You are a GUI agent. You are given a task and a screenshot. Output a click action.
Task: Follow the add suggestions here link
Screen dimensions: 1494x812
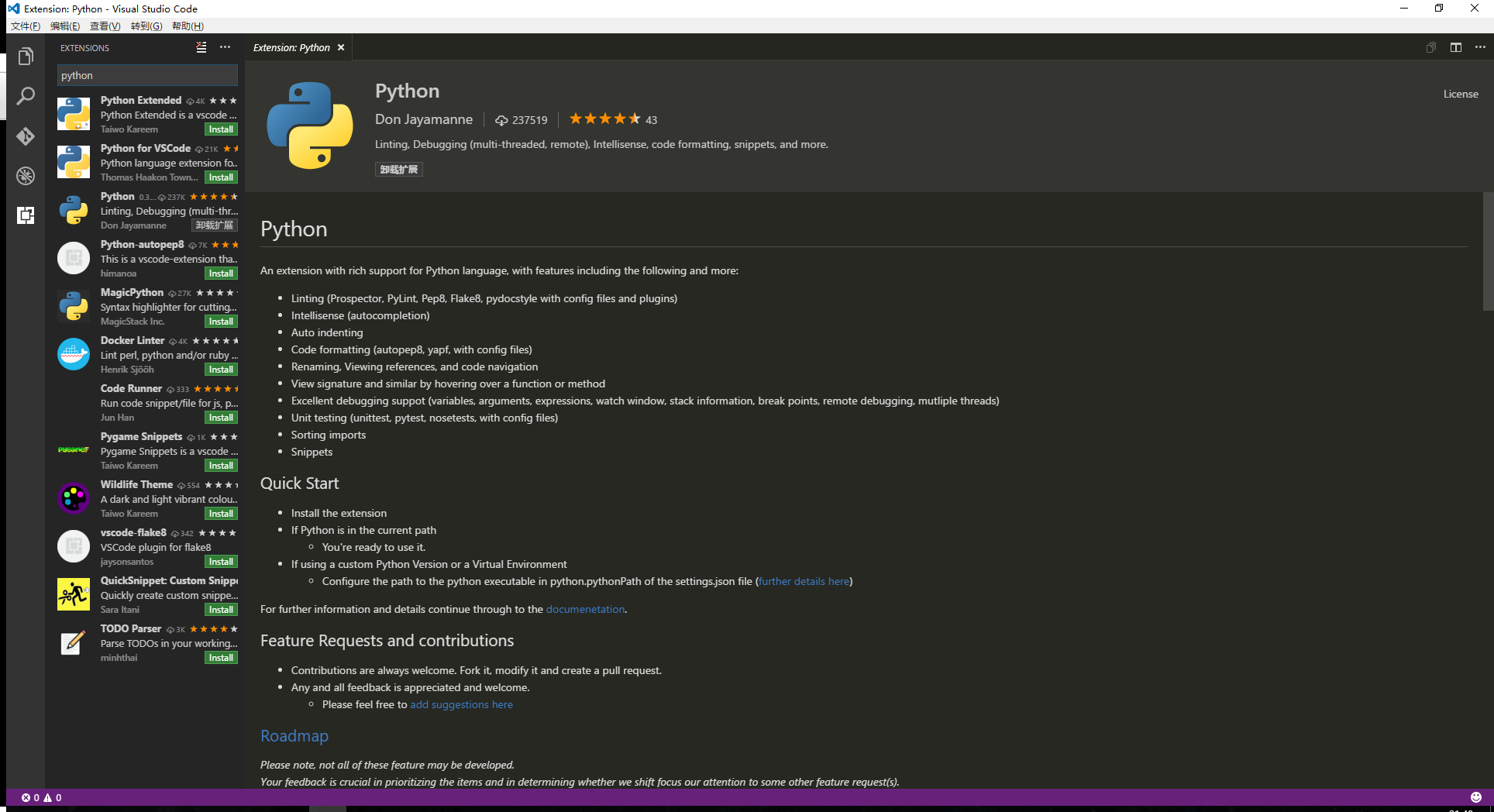(461, 704)
